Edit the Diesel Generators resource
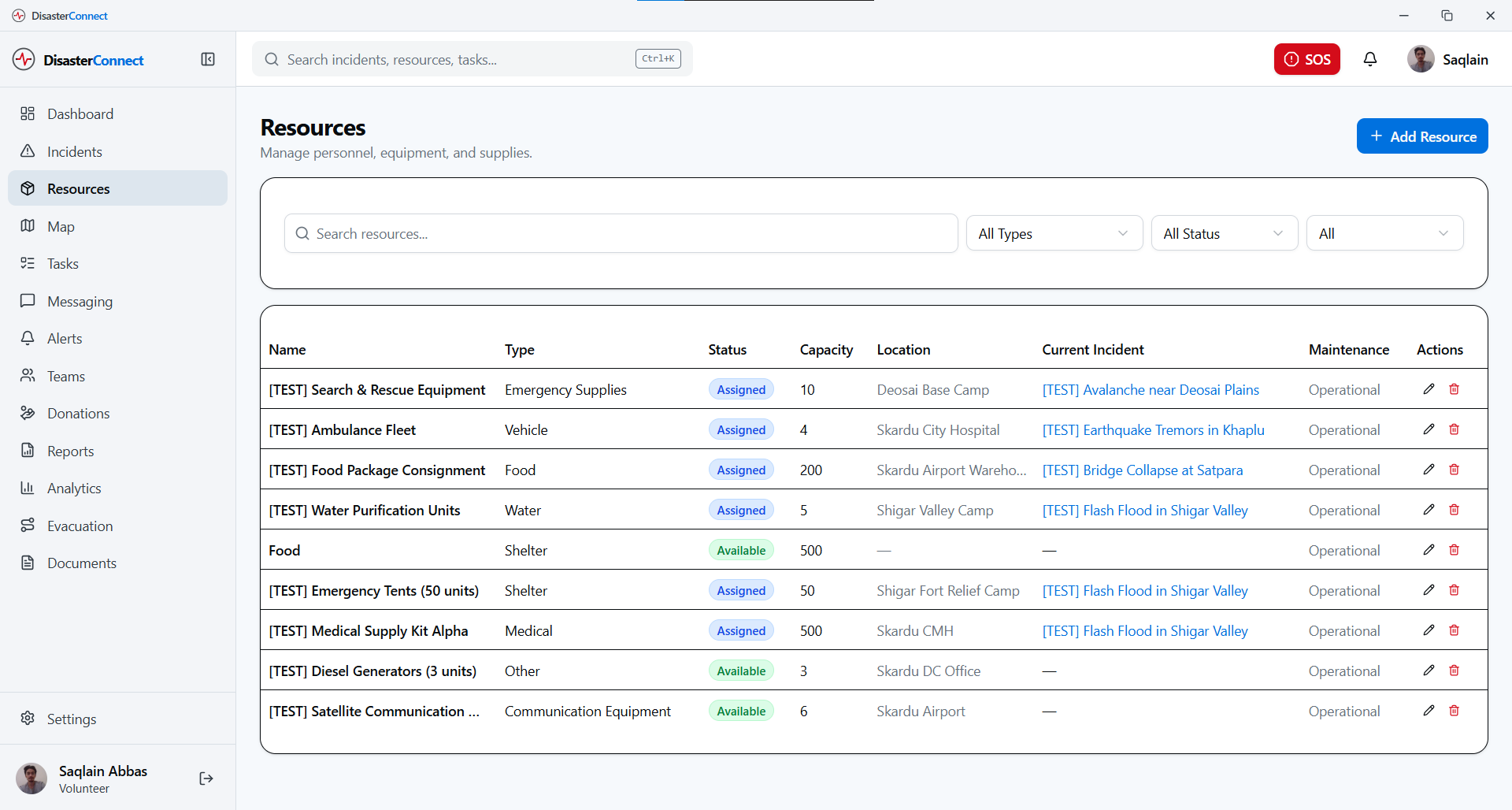This screenshot has height=810, width=1512. click(1429, 671)
